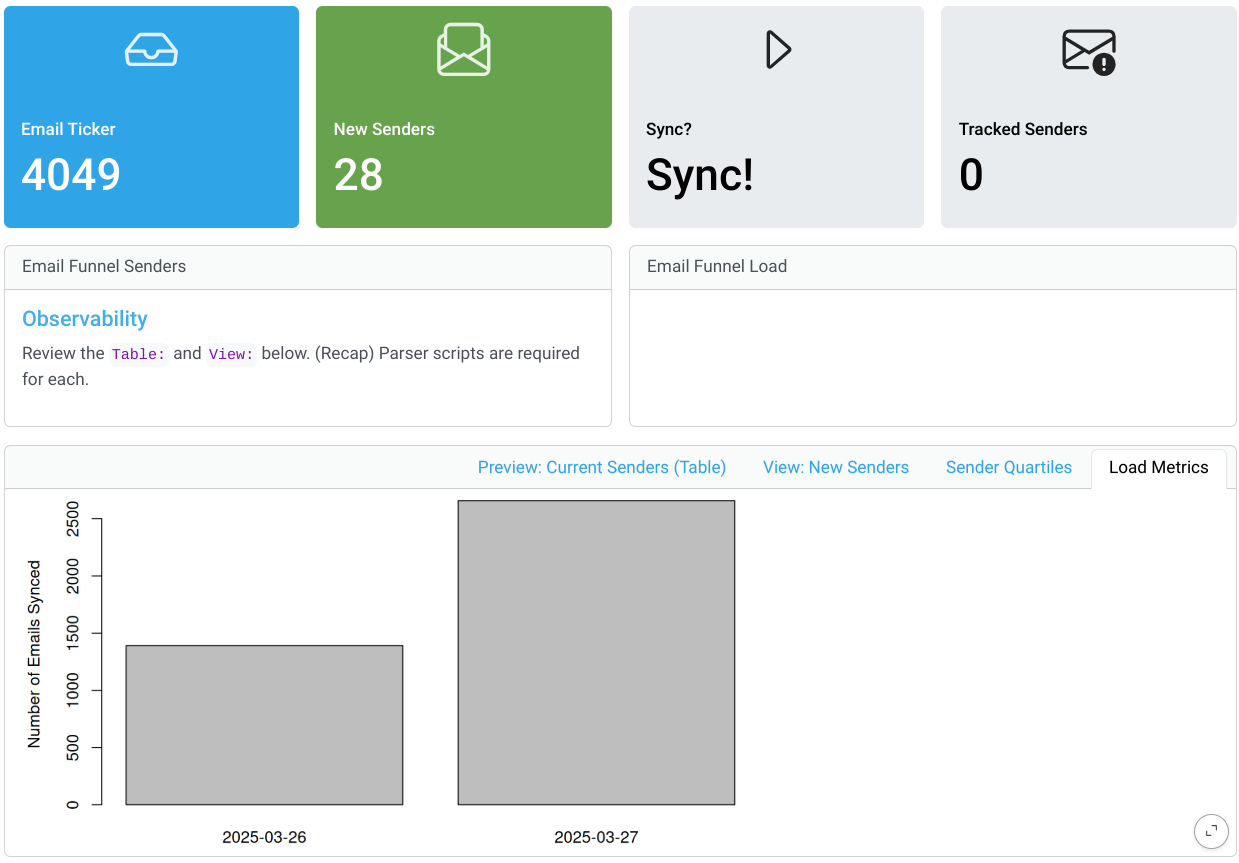
Task: Click the "View:" code label
Action: [231, 354]
